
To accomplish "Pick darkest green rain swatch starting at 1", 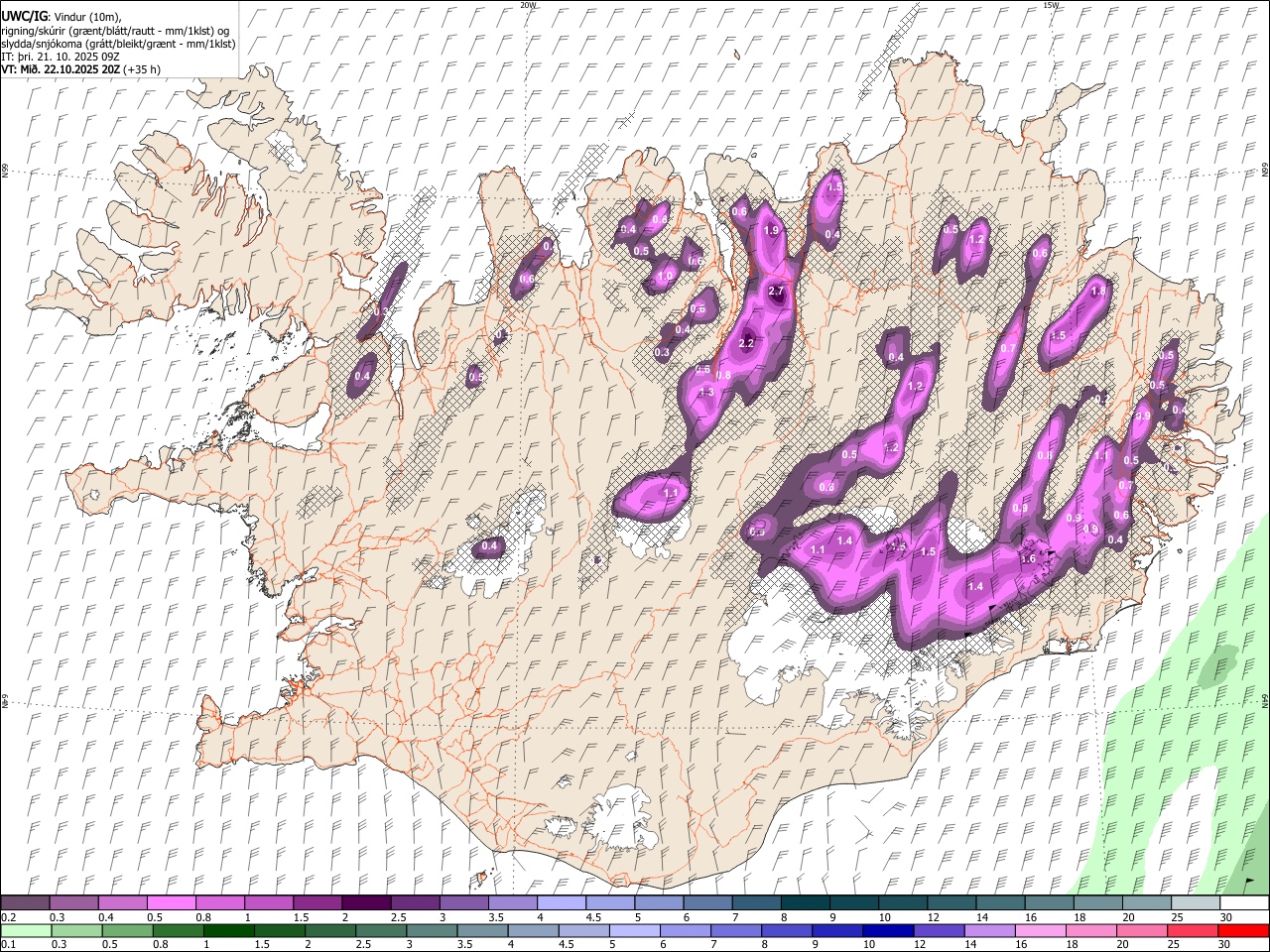I will click(229, 930).
